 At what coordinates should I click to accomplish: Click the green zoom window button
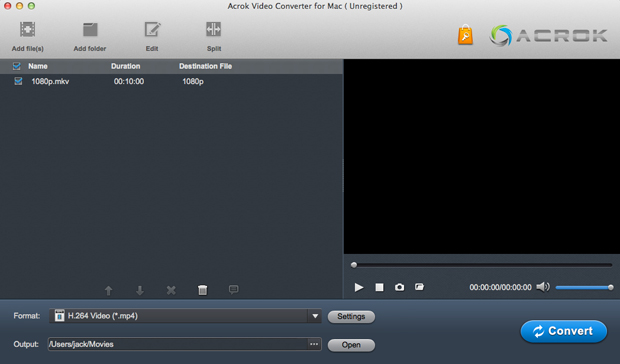pos(32,6)
